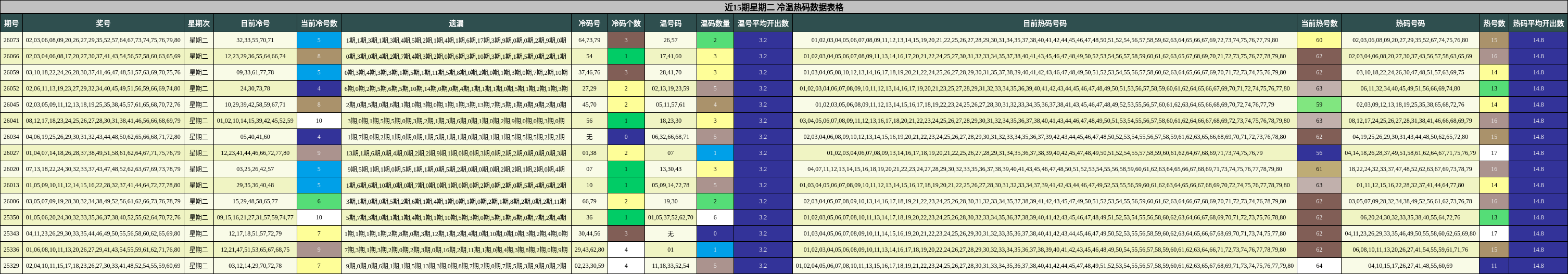
Task: Click 当前热号数 cell 59 in row 26045
Action: 1319,105
